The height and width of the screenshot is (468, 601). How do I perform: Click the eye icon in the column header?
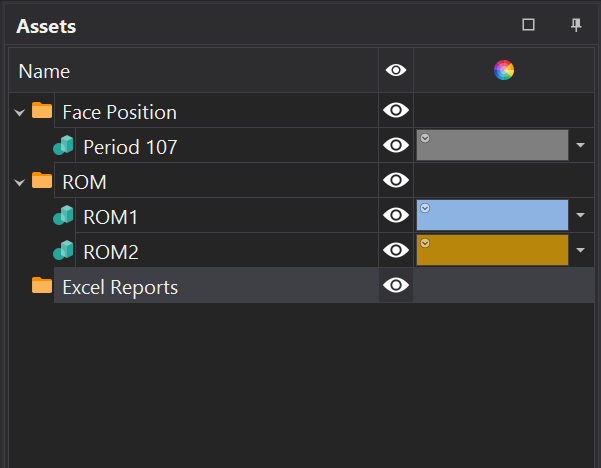click(x=396, y=70)
